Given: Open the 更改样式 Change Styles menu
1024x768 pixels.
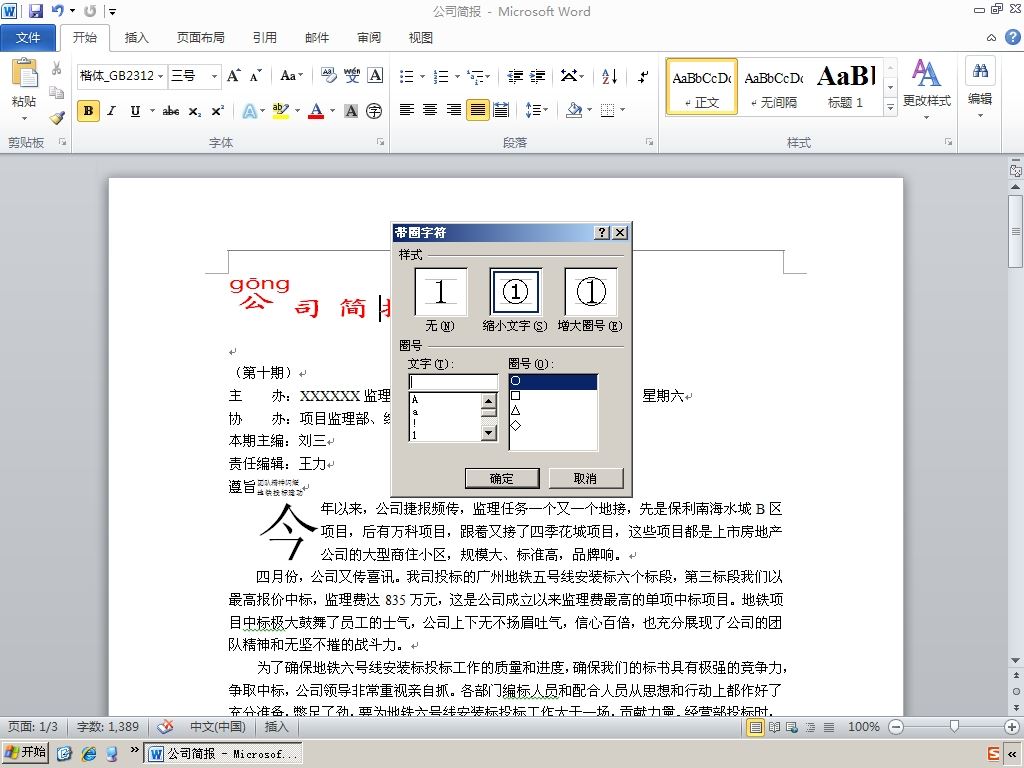Looking at the screenshot, I should pos(926,89).
